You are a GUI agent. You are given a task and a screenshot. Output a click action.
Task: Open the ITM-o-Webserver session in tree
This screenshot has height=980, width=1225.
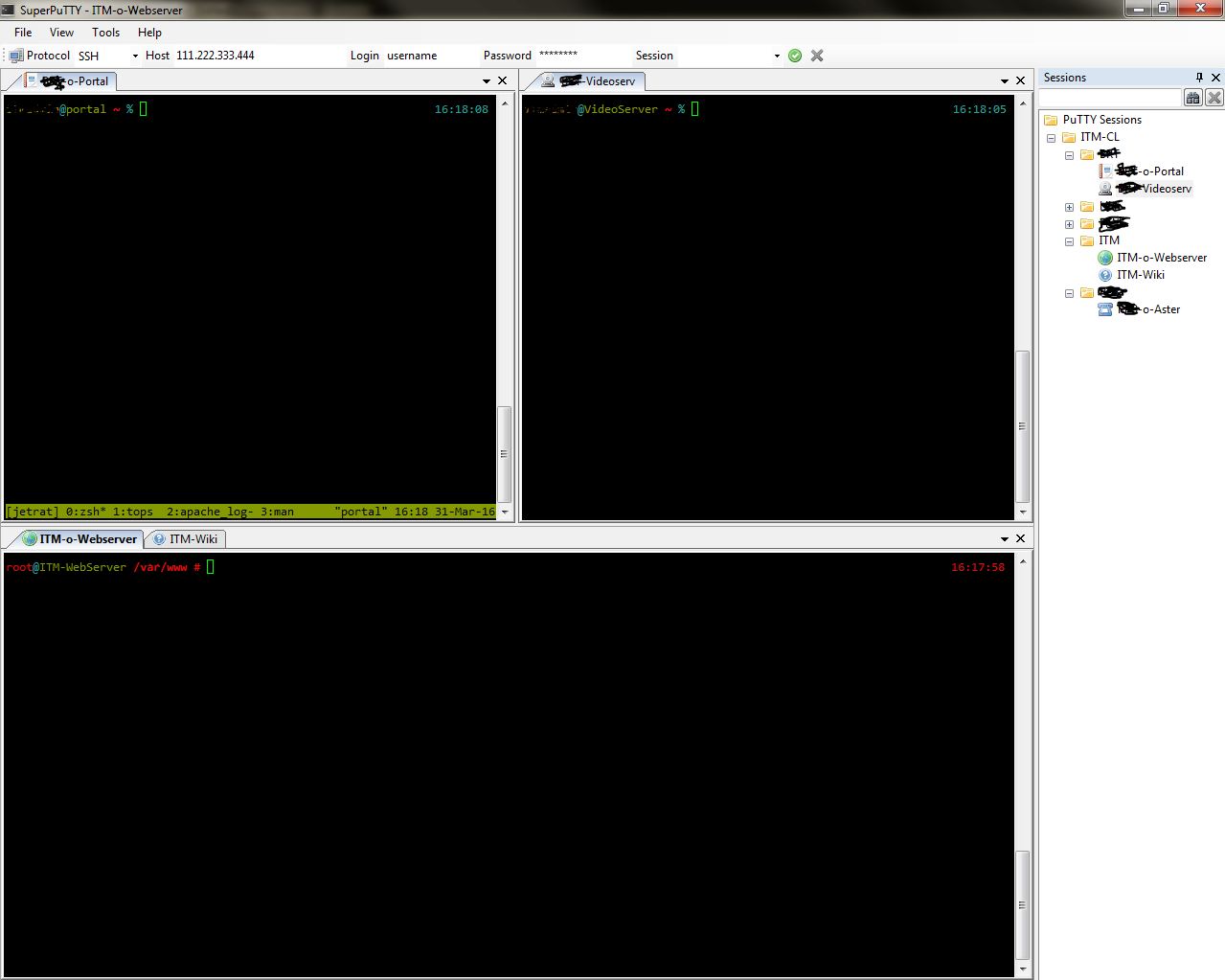click(1161, 258)
